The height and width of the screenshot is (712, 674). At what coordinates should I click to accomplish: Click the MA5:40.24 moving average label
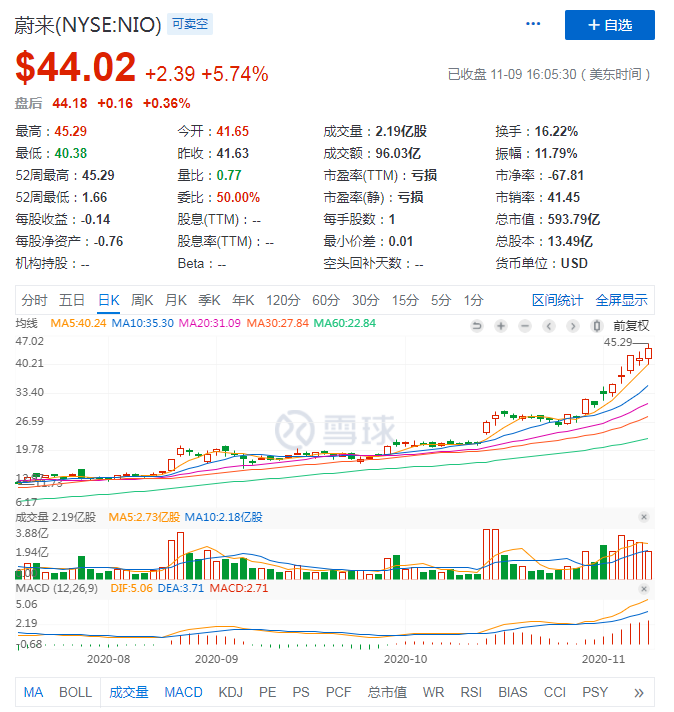coord(78,323)
